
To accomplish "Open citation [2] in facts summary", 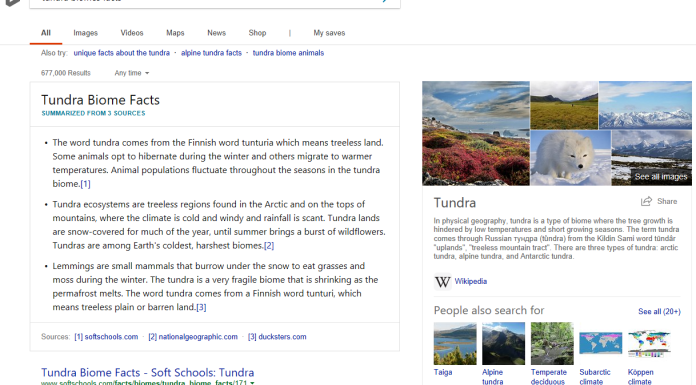I will pyautogui.click(x=269, y=246).
